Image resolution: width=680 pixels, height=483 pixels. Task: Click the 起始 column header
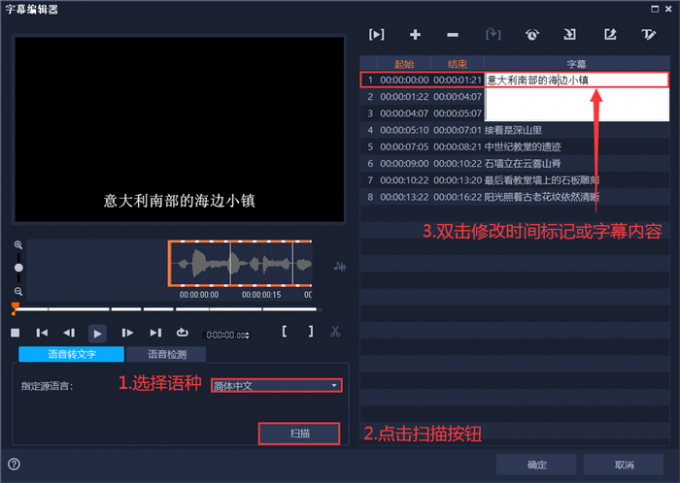point(404,64)
